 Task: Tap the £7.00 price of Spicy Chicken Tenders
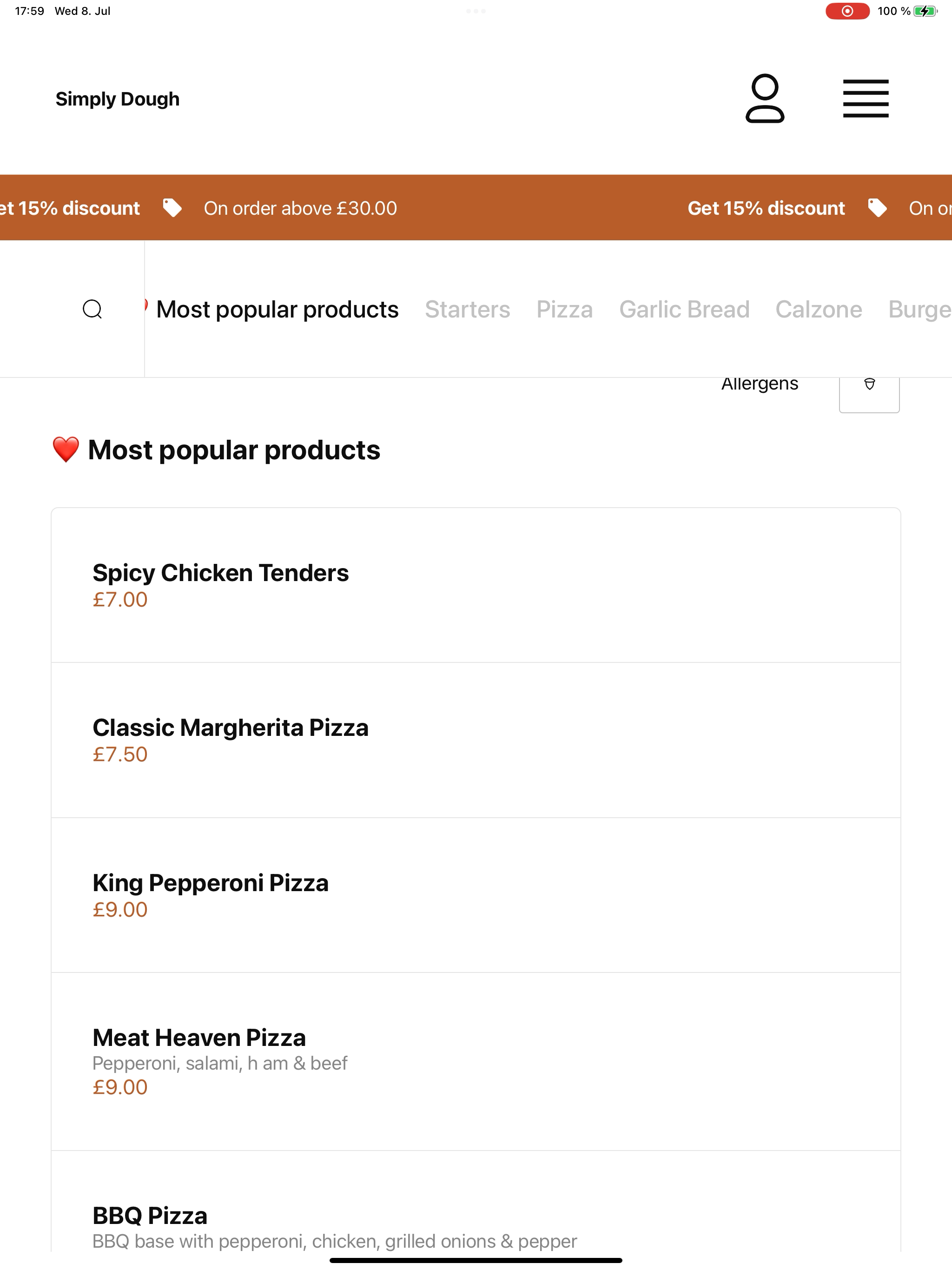tap(120, 599)
